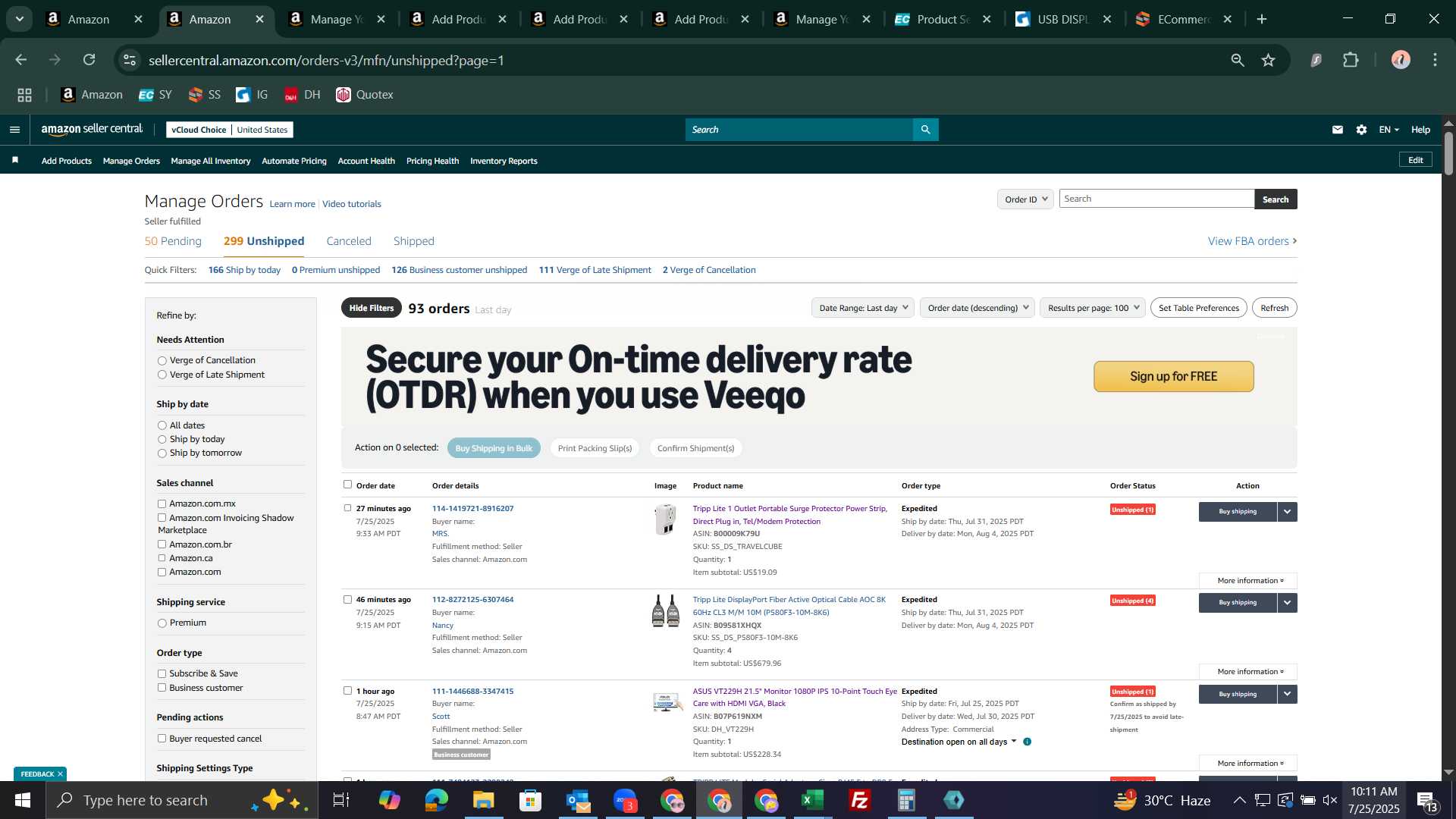
Task: Check the Amazon.com.mx sales channel box
Action: [162, 504]
